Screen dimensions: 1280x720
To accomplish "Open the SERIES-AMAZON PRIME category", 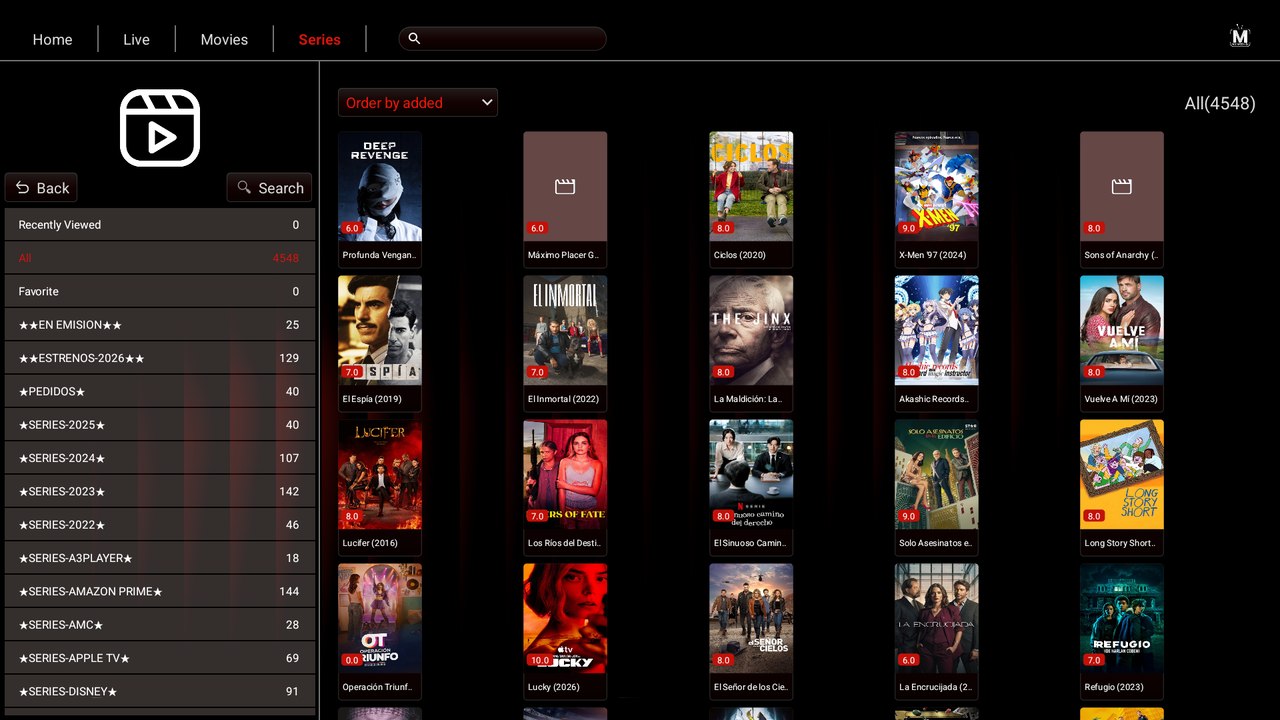I will (x=160, y=591).
